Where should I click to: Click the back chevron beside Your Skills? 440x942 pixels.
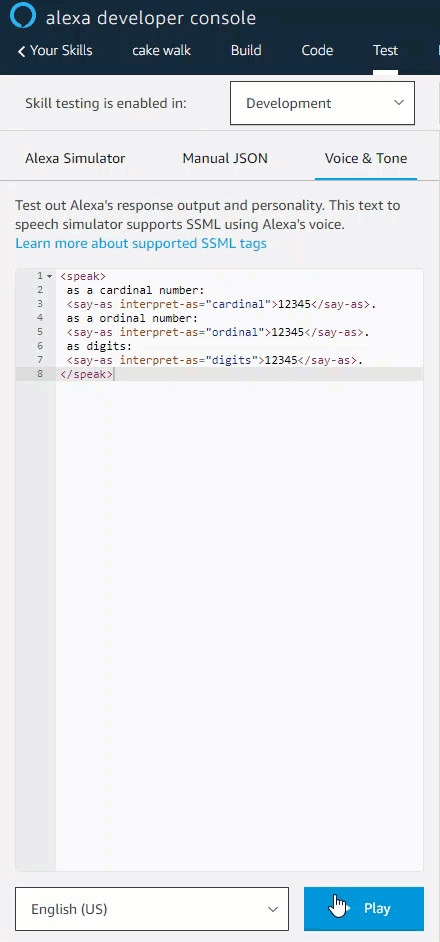[22, 52]
